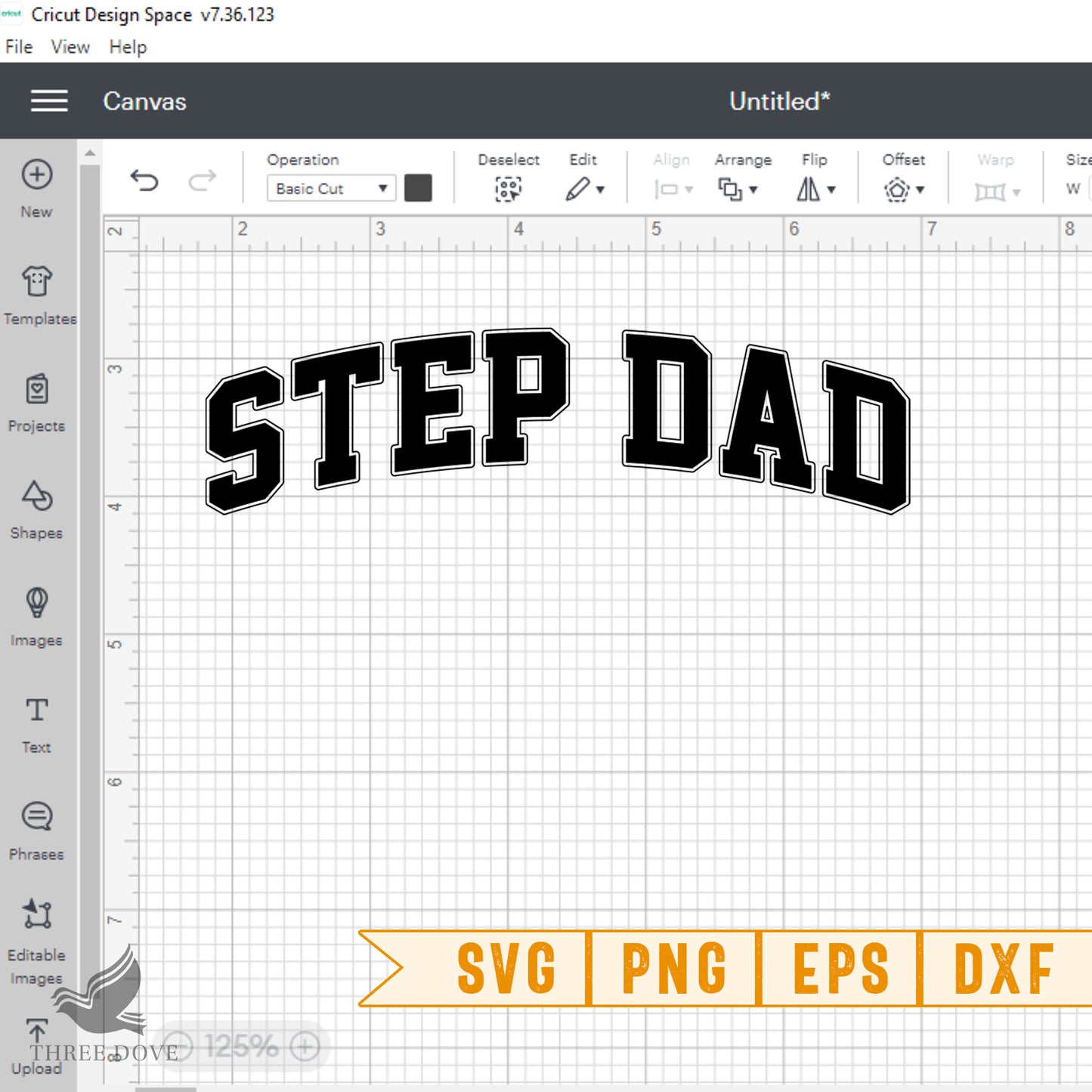Screen dimensions: 1092x1092
Task: Open the View menu
Action: pyautogui.click(x=70, y=47)
